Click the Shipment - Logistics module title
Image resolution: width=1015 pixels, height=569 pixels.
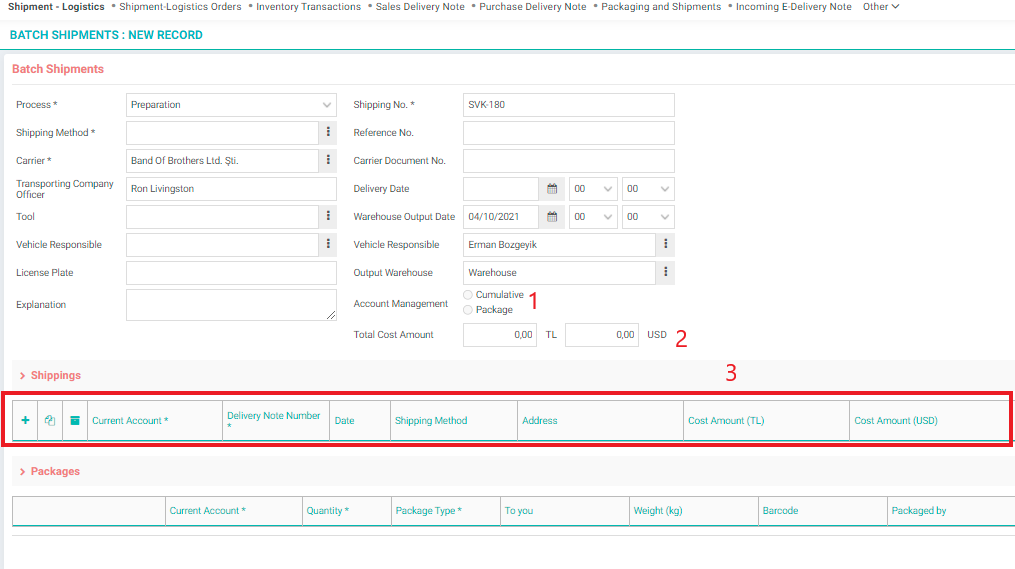pyautogui.click(x=56, y=6)
